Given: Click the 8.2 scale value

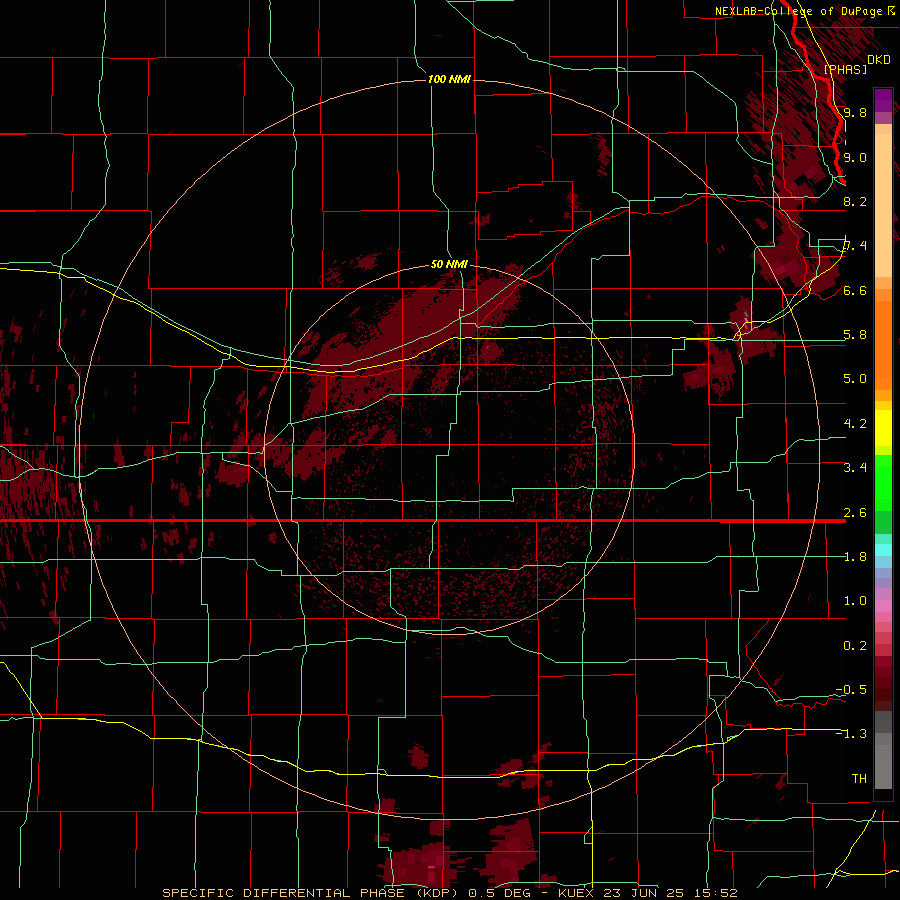Looking at the screenshot, I should tap(855, 201).
